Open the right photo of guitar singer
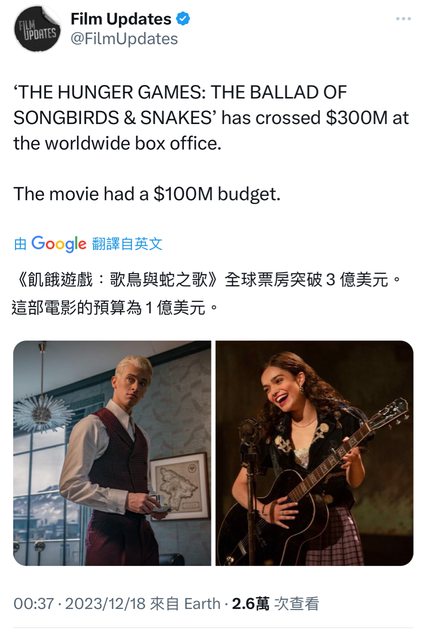 pyautogui.click(x=314, y=453)
